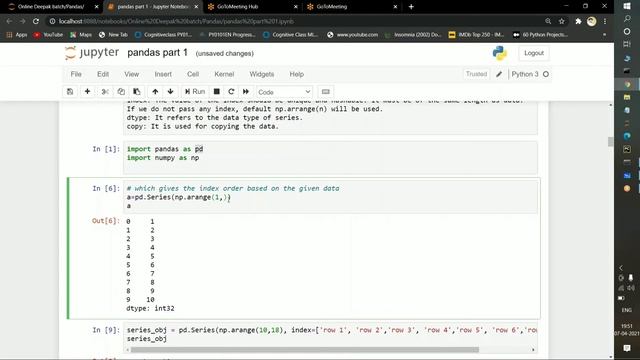Cut selected cells with the scissors icon

[105, 92]
